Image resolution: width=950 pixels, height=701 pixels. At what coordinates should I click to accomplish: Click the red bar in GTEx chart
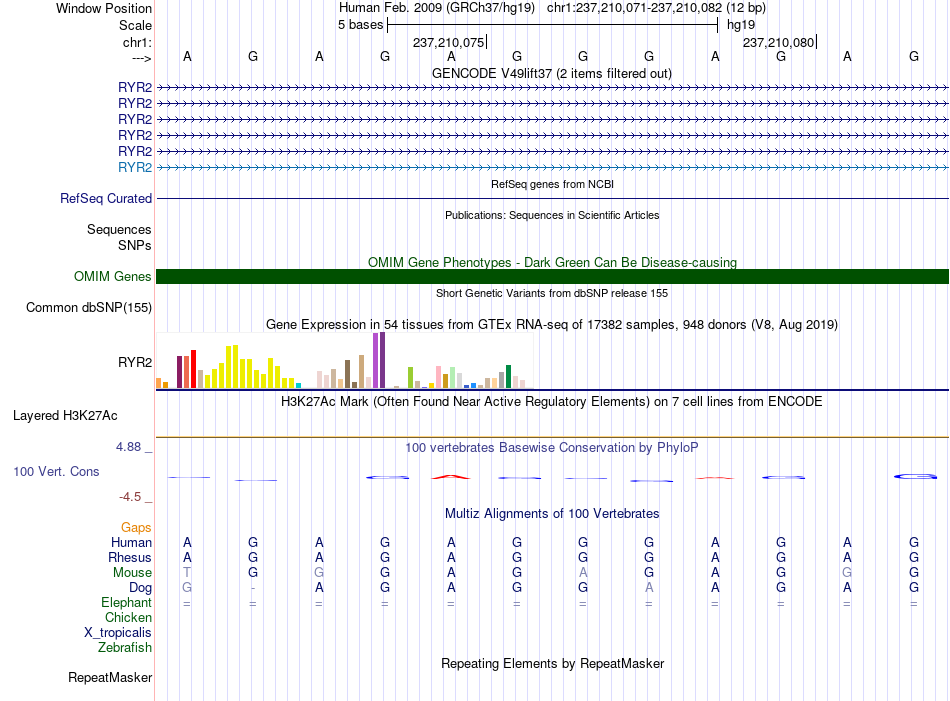point(193,368)
